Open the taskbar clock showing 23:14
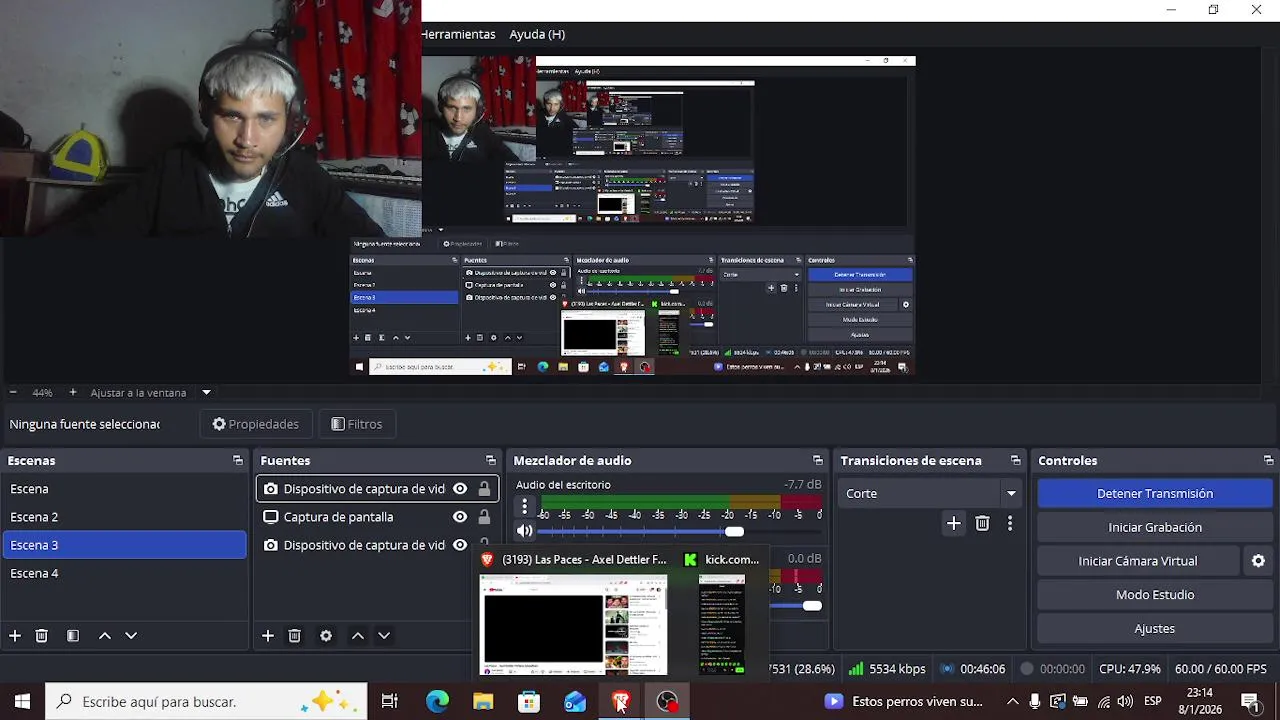This screenshot has height=720, width=1280. click(x=1199, y=702)
